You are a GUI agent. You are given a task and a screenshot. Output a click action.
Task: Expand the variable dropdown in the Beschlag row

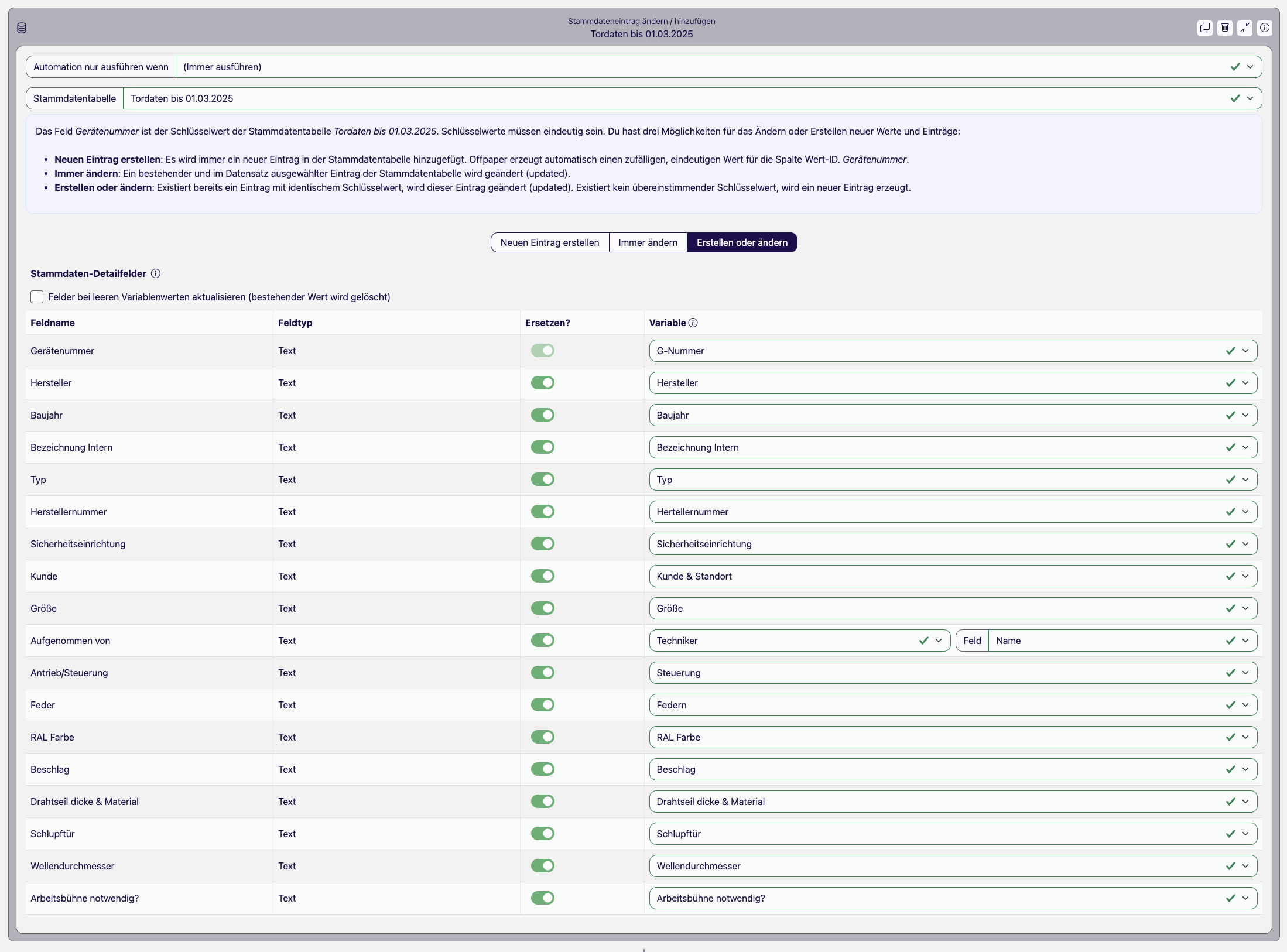point(953,769)
